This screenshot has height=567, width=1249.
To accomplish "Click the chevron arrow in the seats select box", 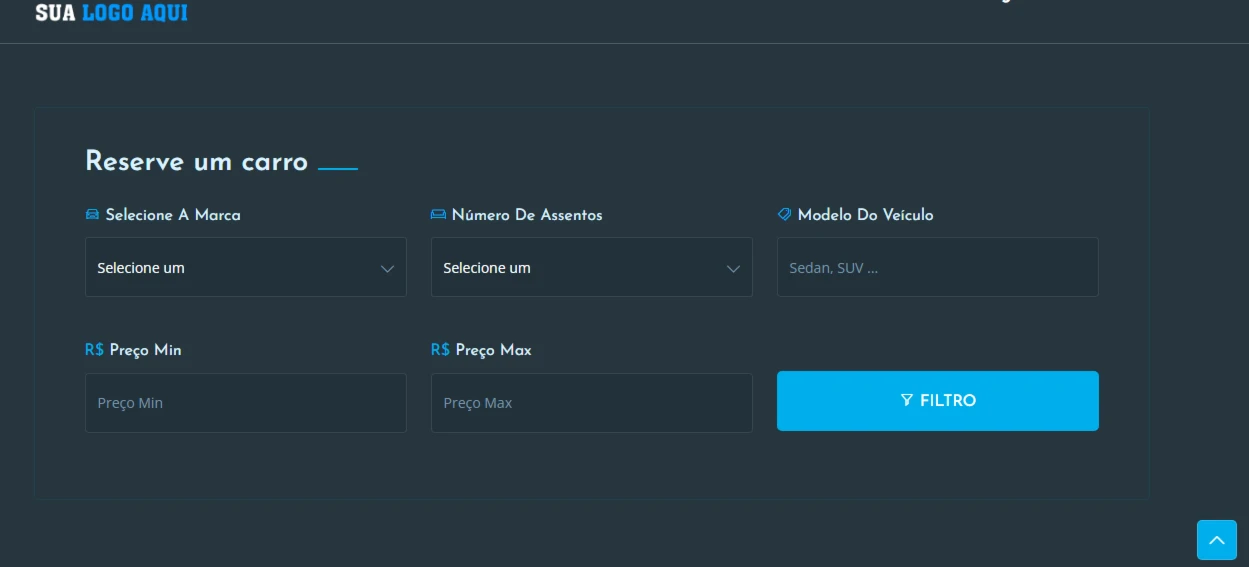I will pos(733,269).
